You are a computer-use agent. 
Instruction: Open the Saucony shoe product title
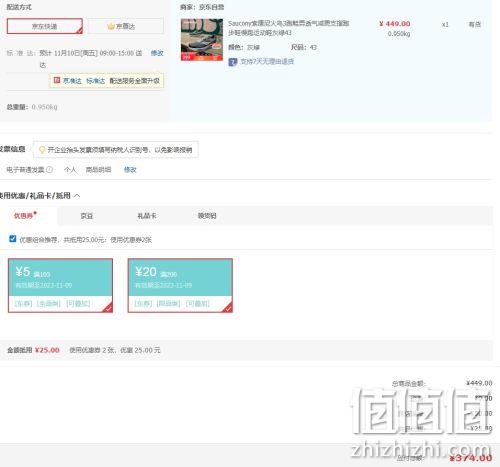point(289,28)
